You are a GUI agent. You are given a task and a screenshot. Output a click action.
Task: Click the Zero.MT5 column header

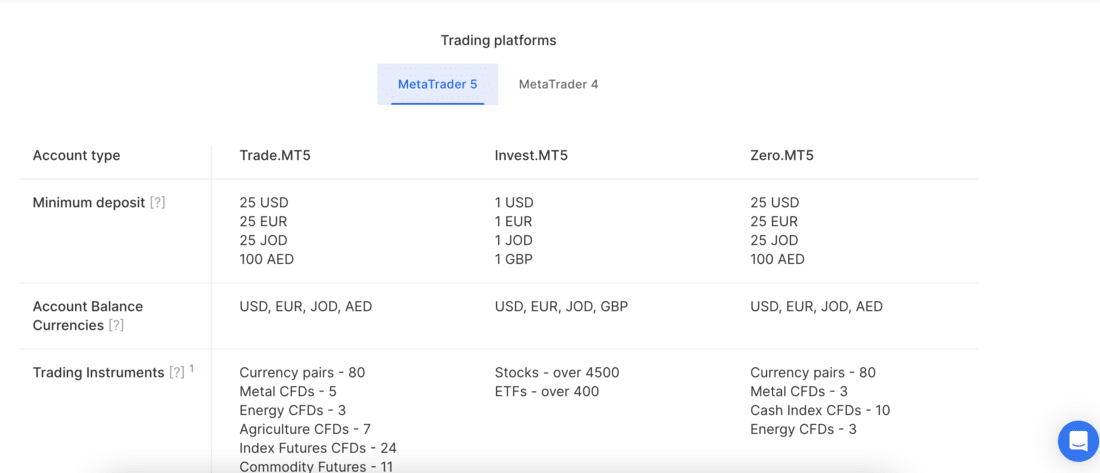[782, 156]
